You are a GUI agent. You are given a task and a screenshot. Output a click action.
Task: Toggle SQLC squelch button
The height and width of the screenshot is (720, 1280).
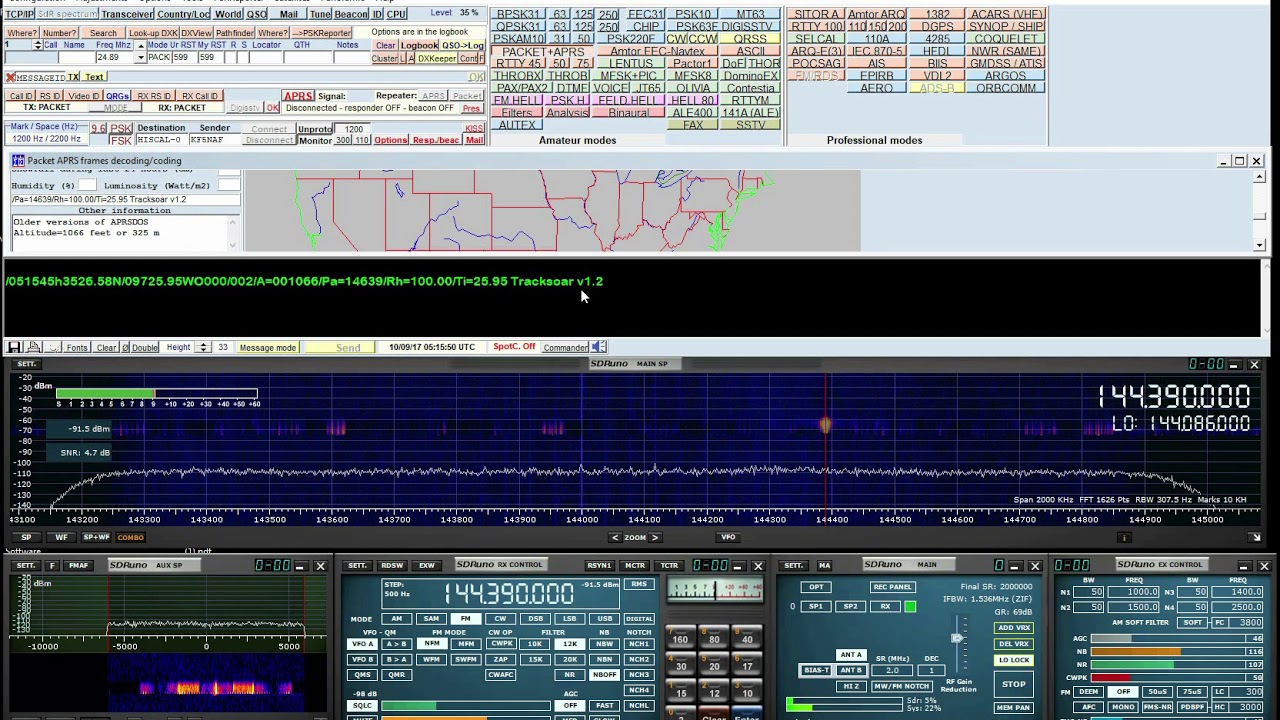pyautogui.click(x=362, y=706)
